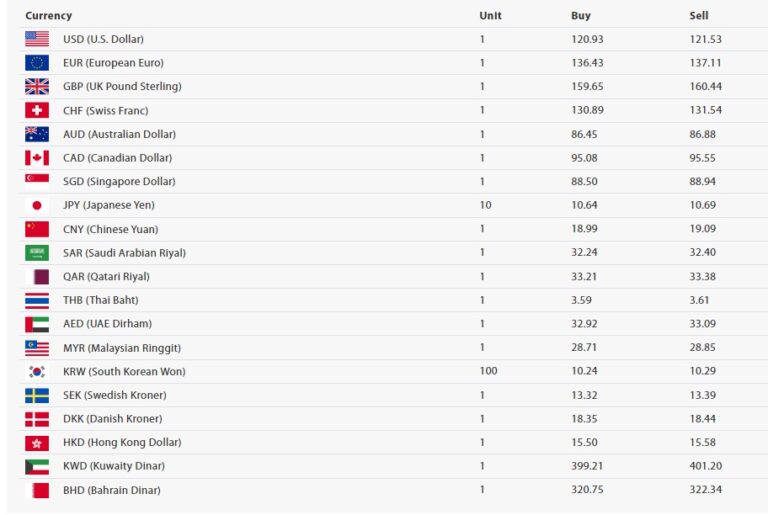Click the USD buy rate 120.93

(587, 39)
